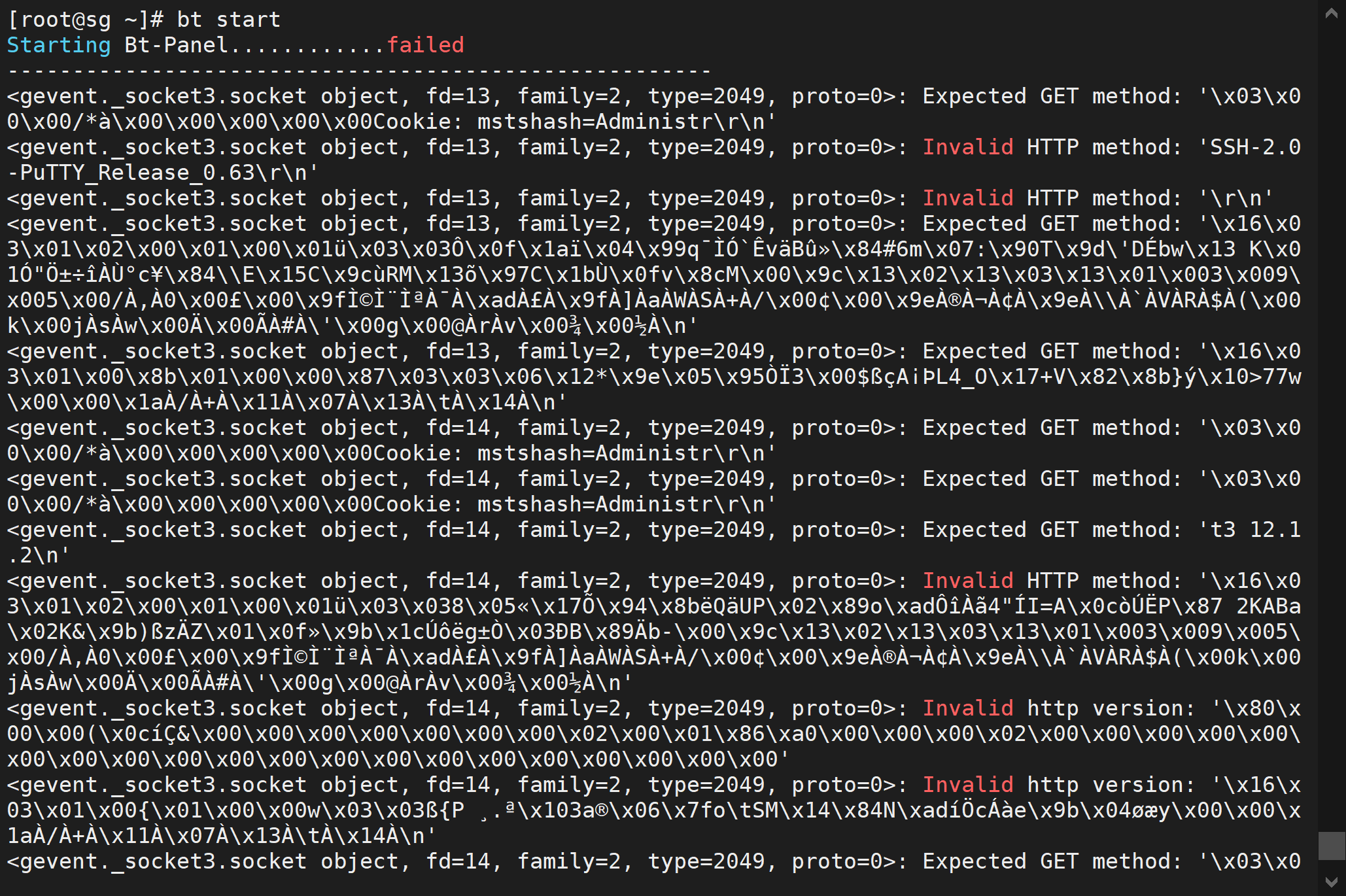
Task: Click the 't3 12.1' method text
Action: coord(1256,530)
